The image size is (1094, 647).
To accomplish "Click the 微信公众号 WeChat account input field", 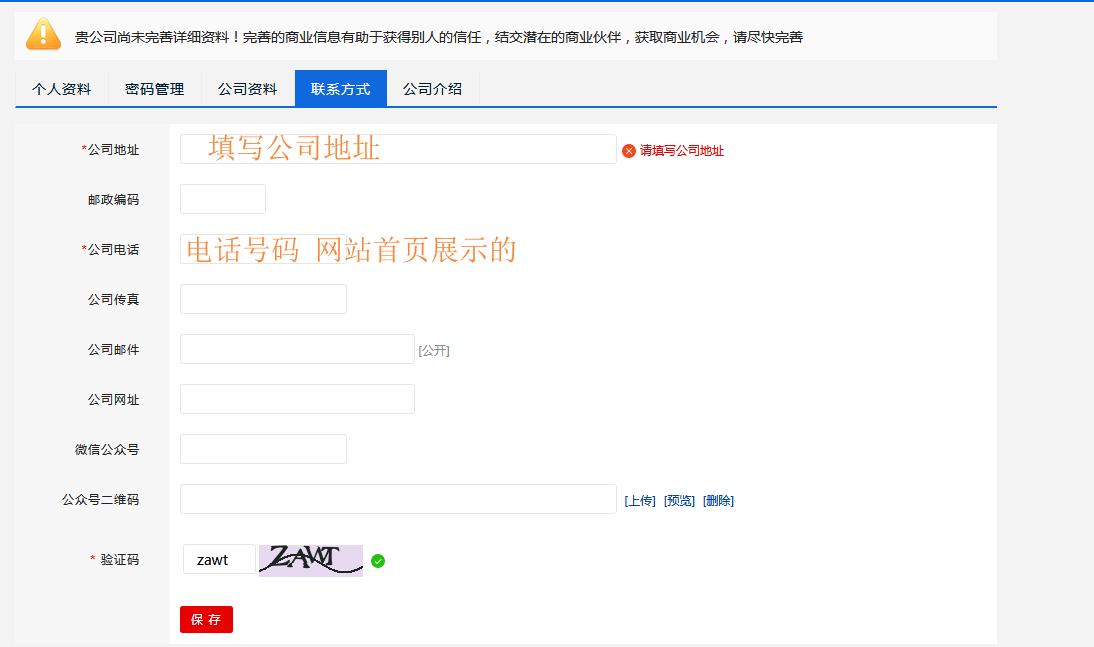I will [x=262, y=449].
